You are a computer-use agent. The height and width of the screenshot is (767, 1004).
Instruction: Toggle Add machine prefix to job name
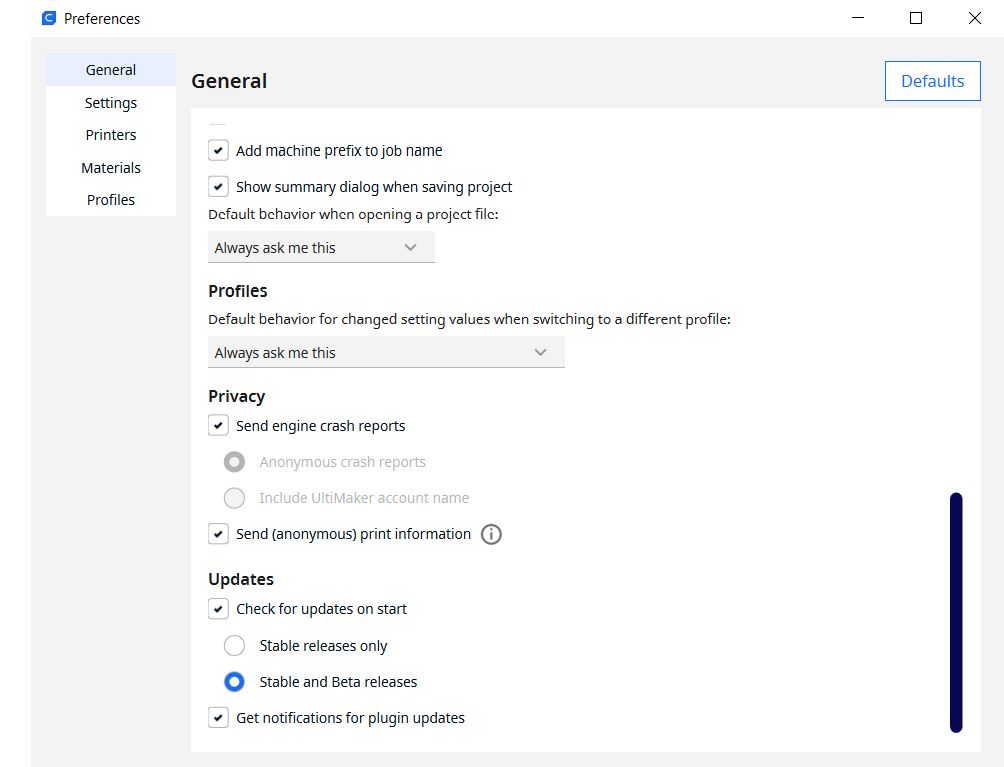tap(218, 150)
